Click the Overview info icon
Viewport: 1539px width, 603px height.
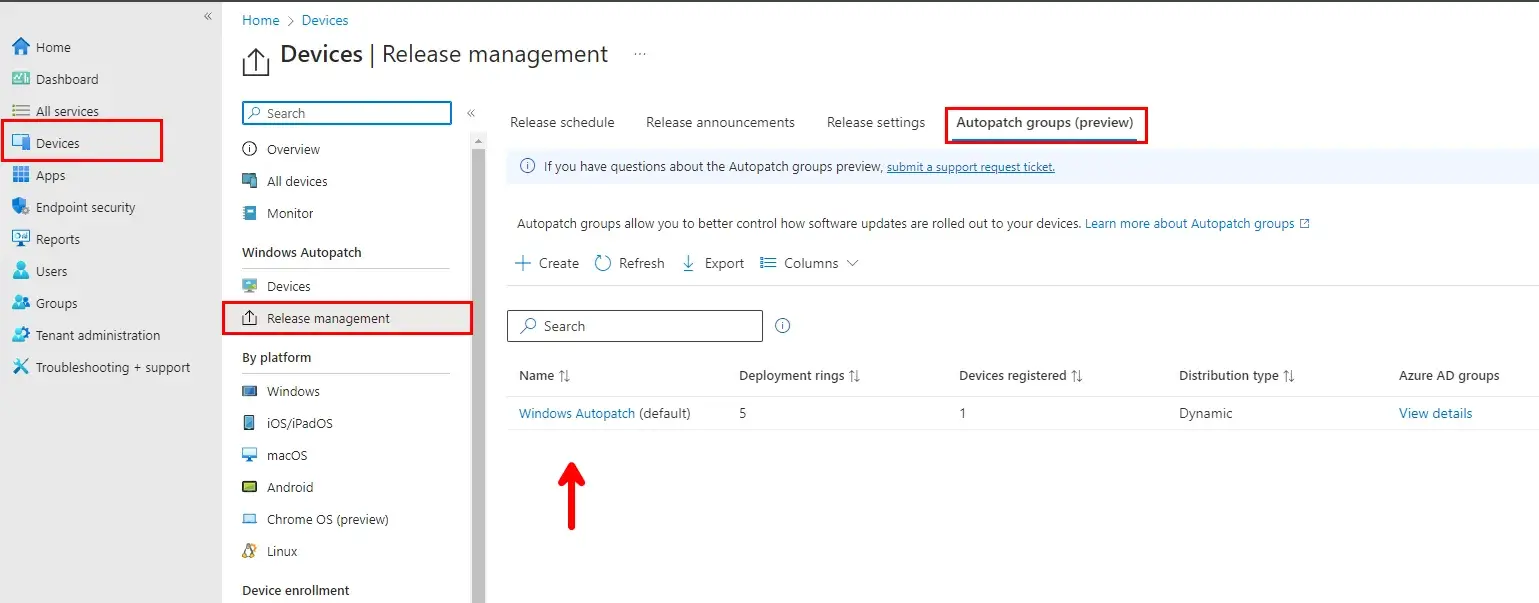(x=250, y=149)
